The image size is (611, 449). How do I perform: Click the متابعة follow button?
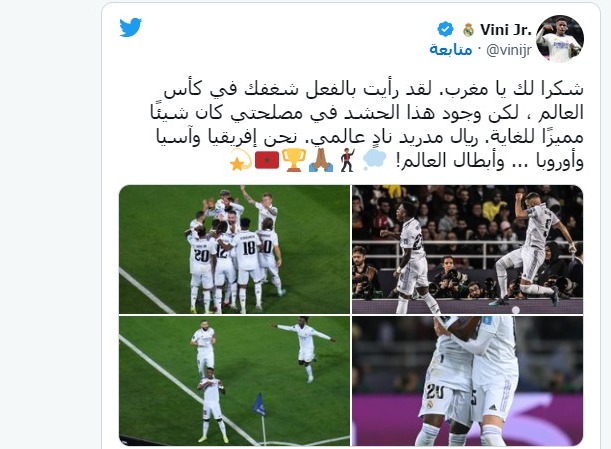pos(450,50)
